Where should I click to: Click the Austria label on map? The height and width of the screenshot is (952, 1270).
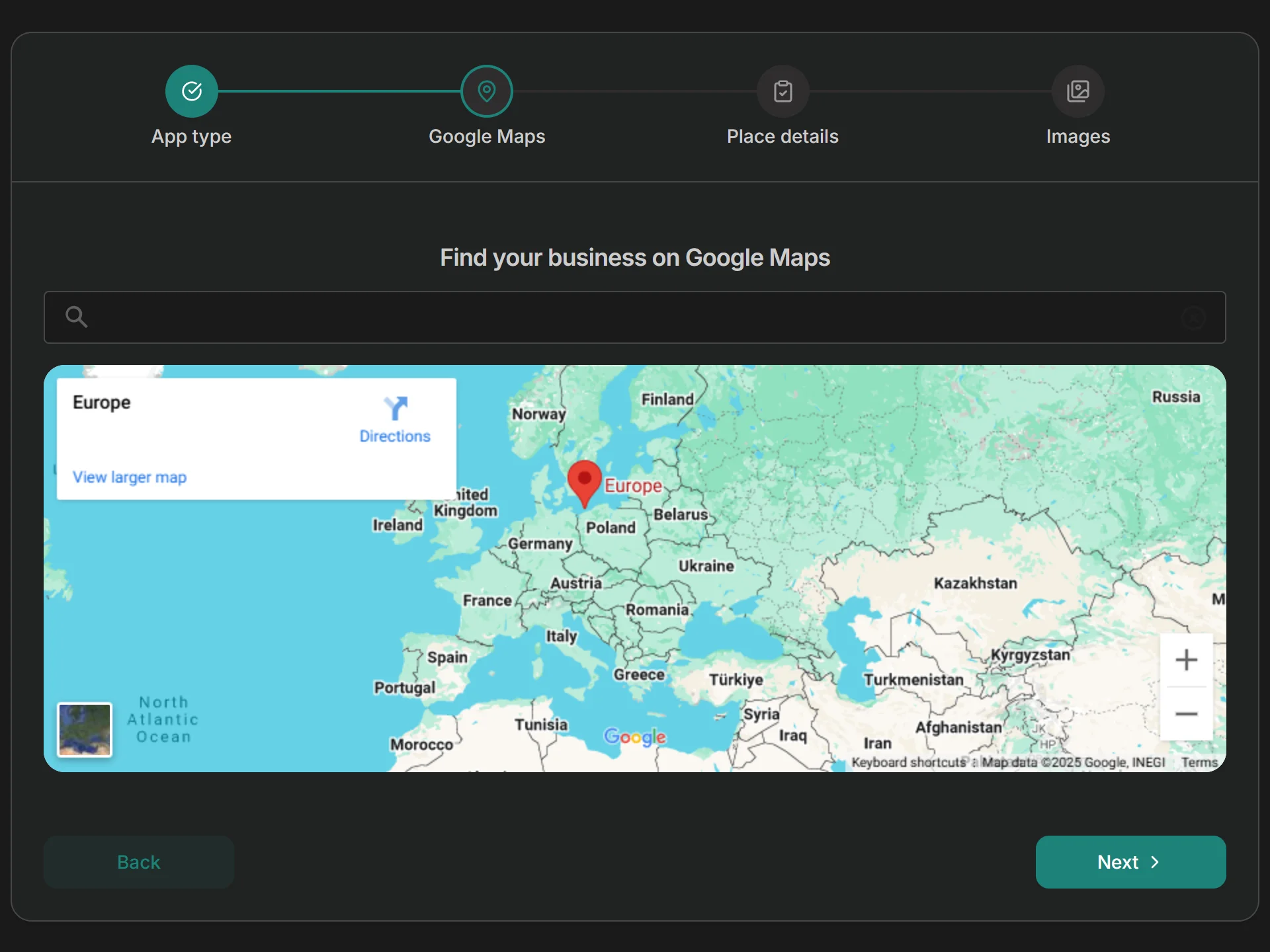577,583
